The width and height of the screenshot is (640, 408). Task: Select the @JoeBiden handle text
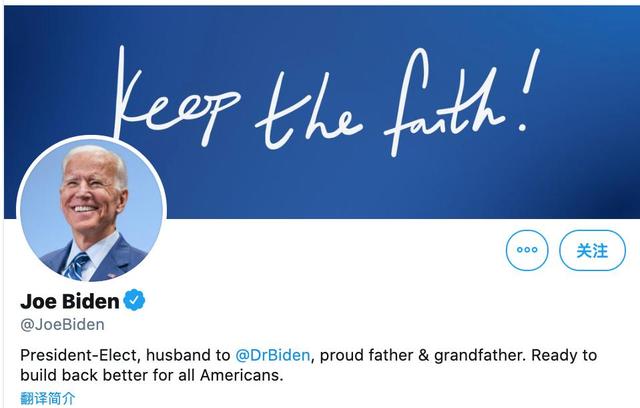tap(62, 325)
